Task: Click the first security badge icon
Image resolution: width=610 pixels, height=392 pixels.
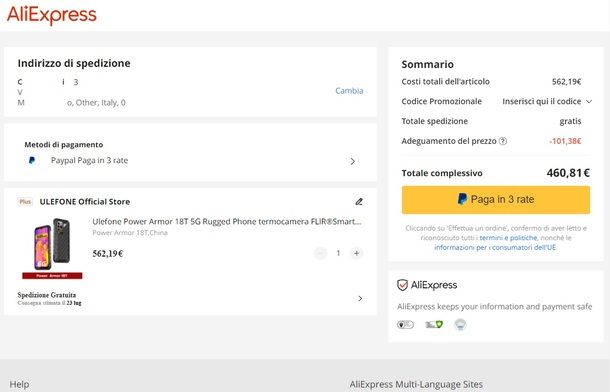Action: tap(405, 324)
